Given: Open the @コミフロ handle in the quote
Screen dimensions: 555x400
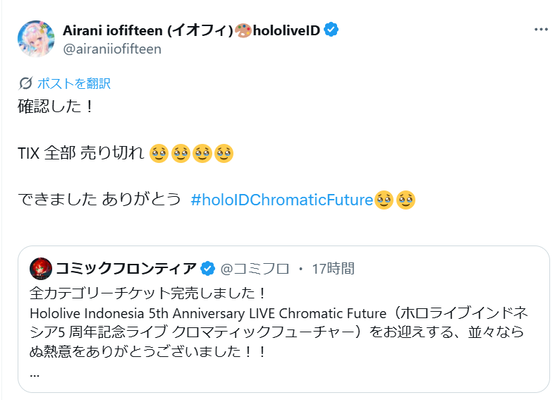Looking at the screenshot, I should [255, 269].
